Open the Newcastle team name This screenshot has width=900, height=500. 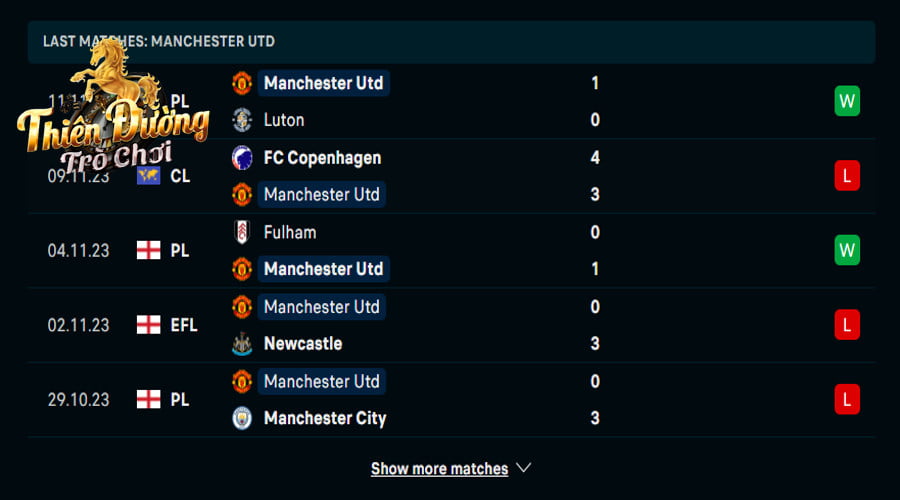[x=302, y=344]
